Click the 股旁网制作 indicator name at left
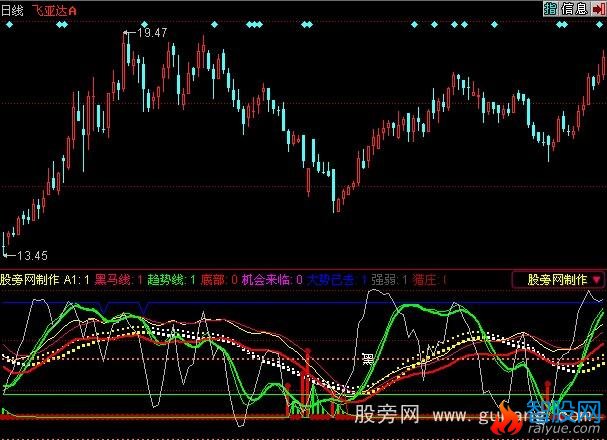 (30, 281)
